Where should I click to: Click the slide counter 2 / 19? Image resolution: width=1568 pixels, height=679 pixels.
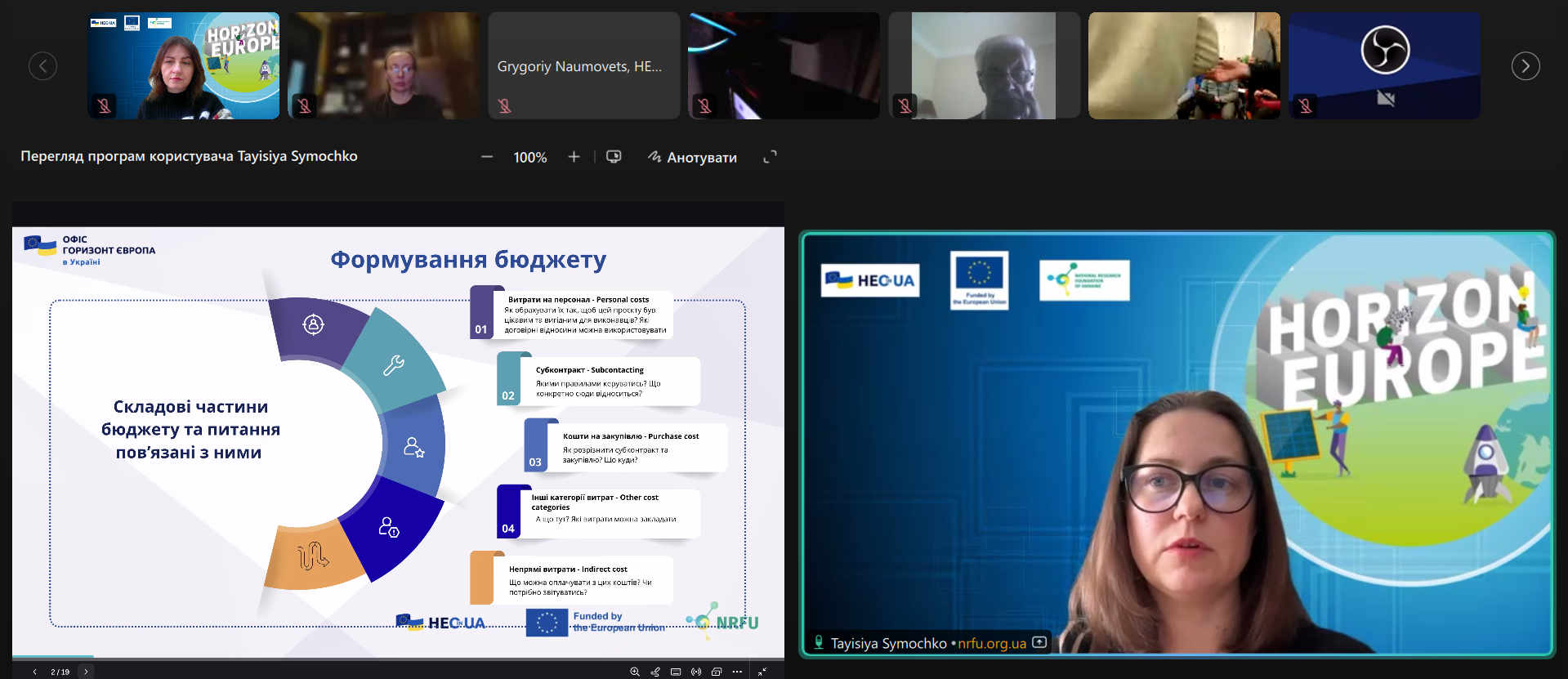tap(60, 672)
